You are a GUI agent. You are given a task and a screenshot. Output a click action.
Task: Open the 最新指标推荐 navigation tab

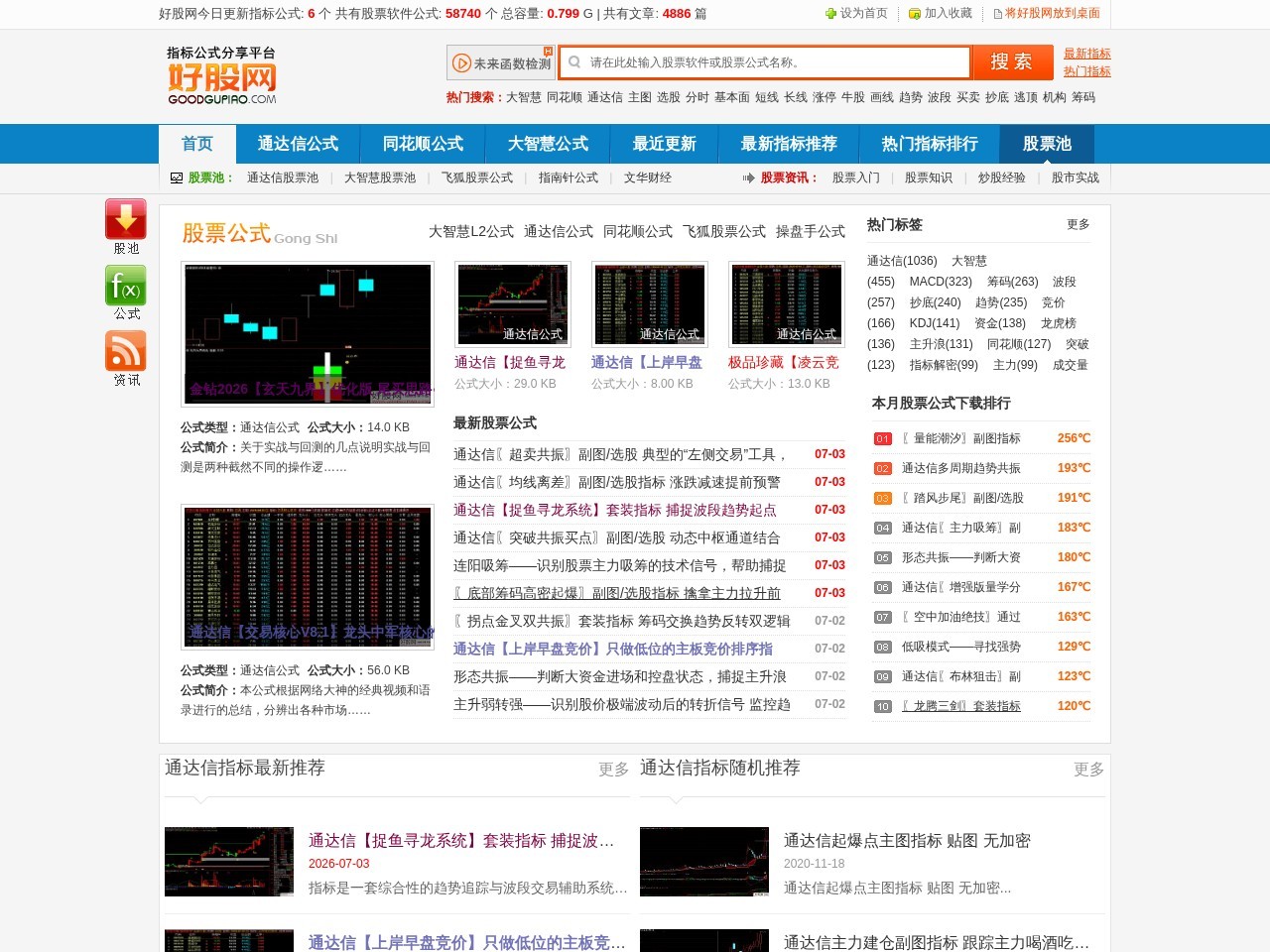click(x=789, y=144)
